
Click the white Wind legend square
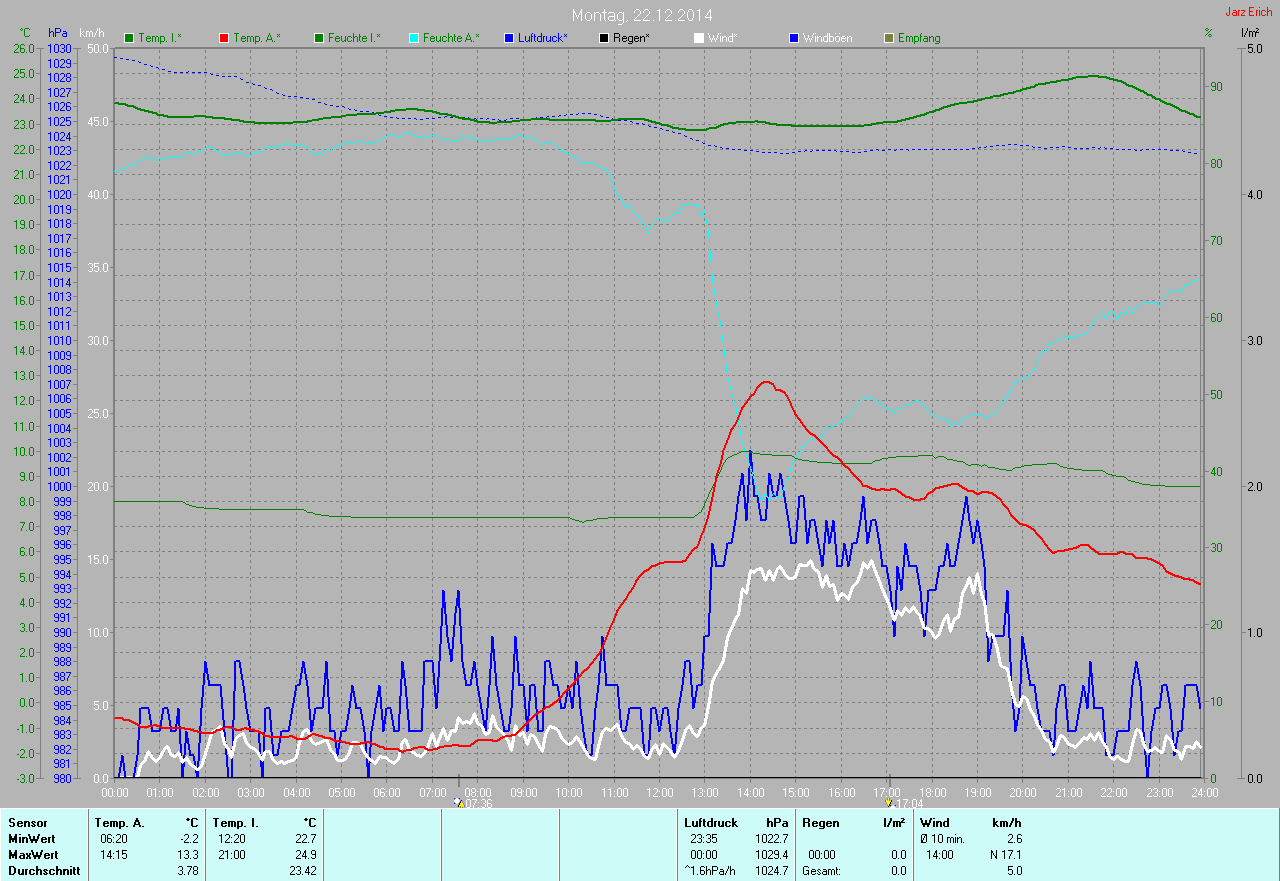699,38
